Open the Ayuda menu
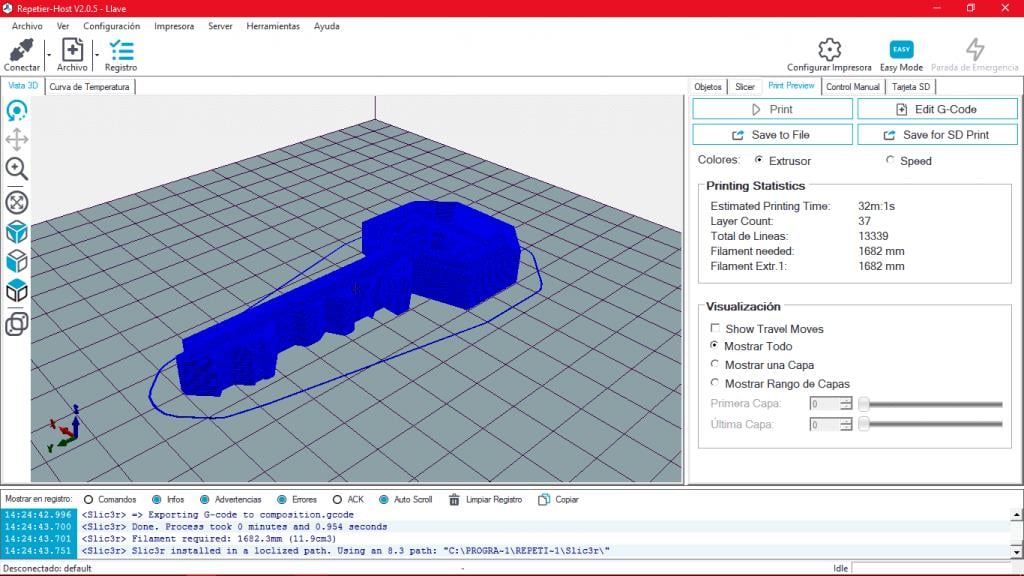This screenshot has height=576, width=1024. (x=327, y=26)
